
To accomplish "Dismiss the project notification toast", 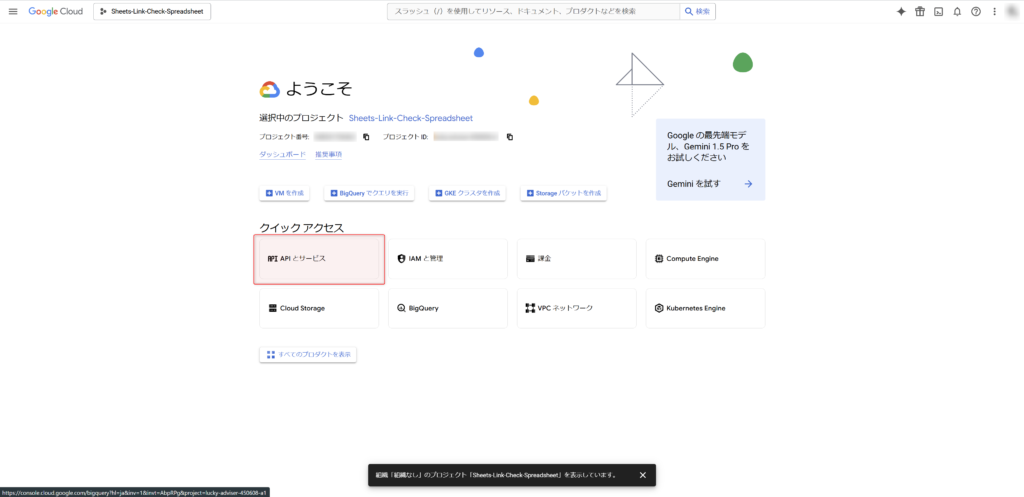I will (x=643, y=475).
